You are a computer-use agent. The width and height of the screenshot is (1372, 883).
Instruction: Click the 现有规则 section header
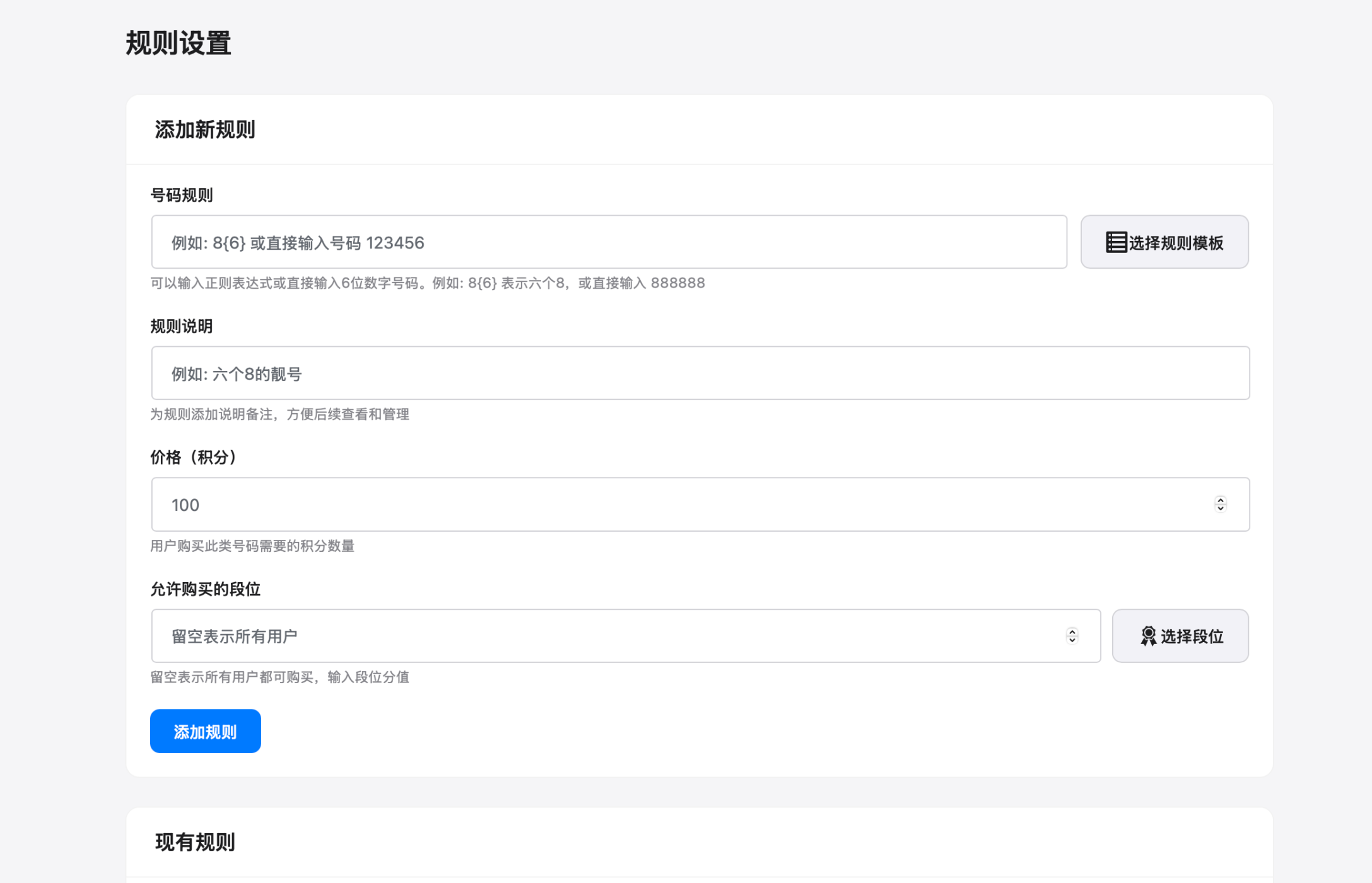pyautogui.click(x=195, y=842)
